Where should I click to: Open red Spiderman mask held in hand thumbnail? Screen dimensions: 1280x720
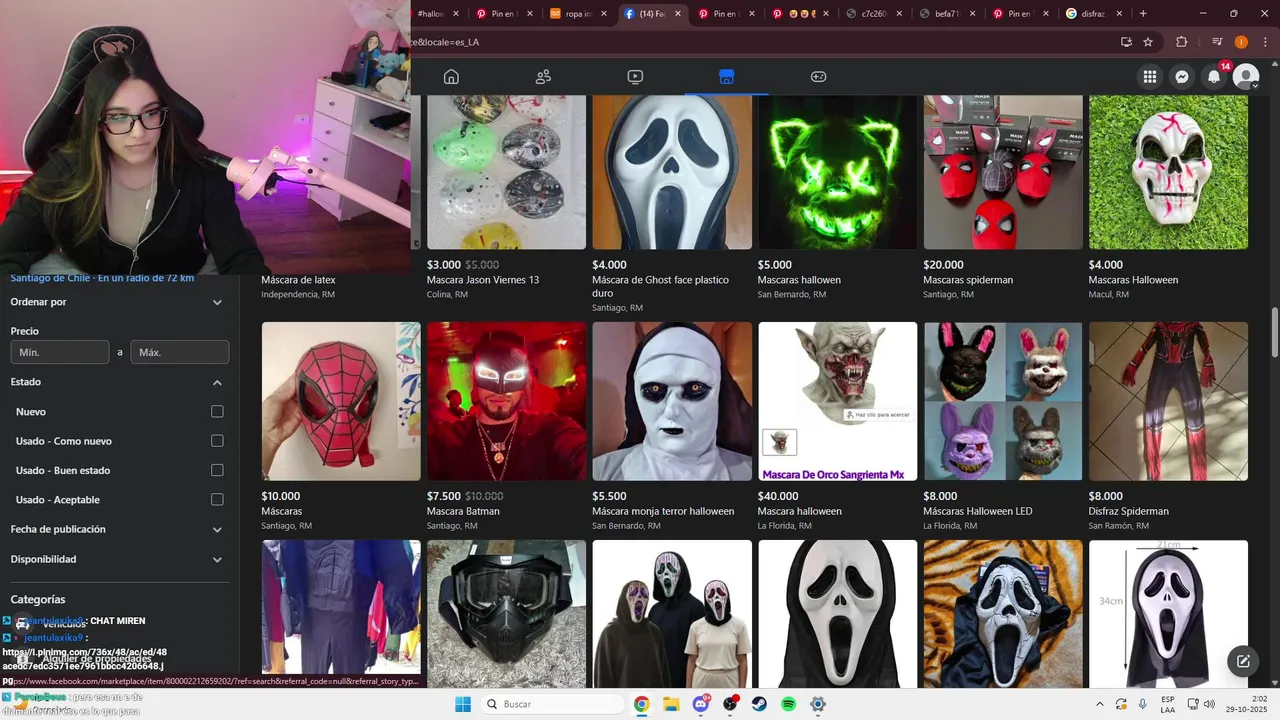point(341,401)
